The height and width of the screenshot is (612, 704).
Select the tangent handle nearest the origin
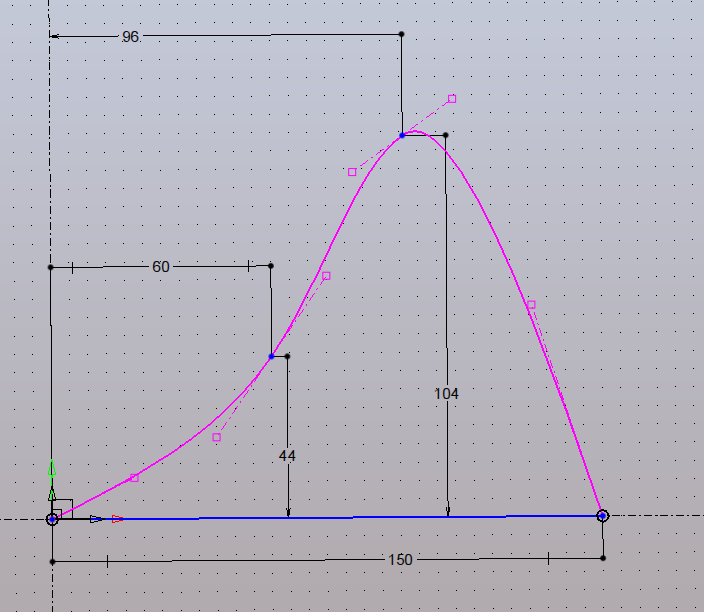pos(134,478)
